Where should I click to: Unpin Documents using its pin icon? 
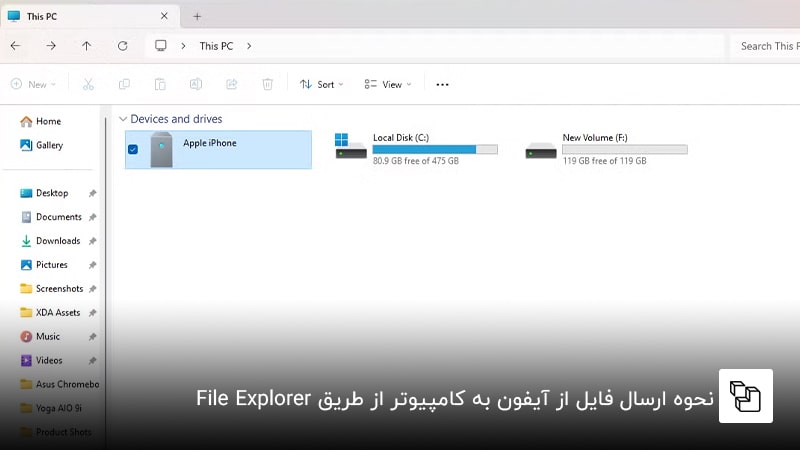92,217
